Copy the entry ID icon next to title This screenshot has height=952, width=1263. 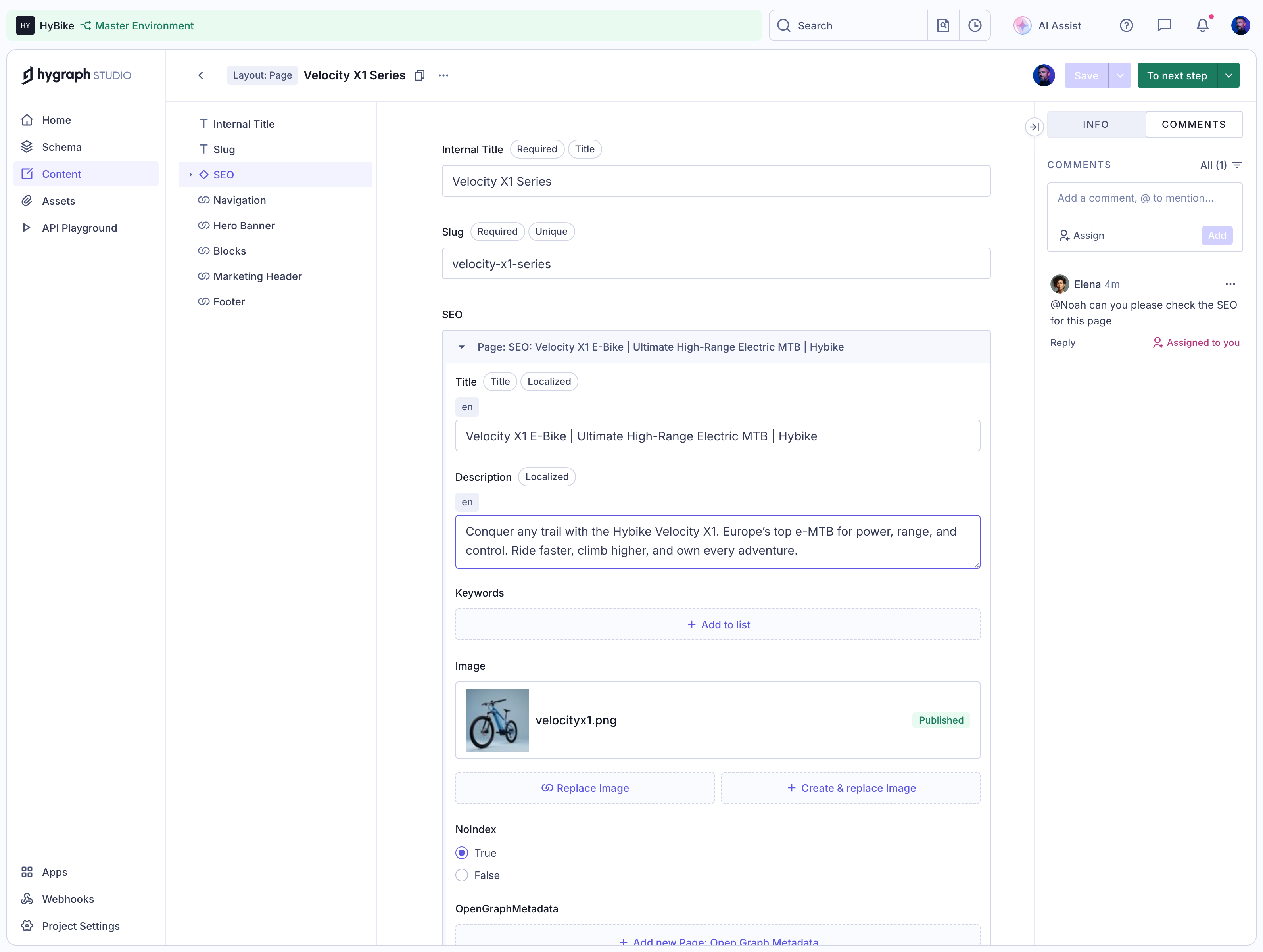click(x=420, y=75)
